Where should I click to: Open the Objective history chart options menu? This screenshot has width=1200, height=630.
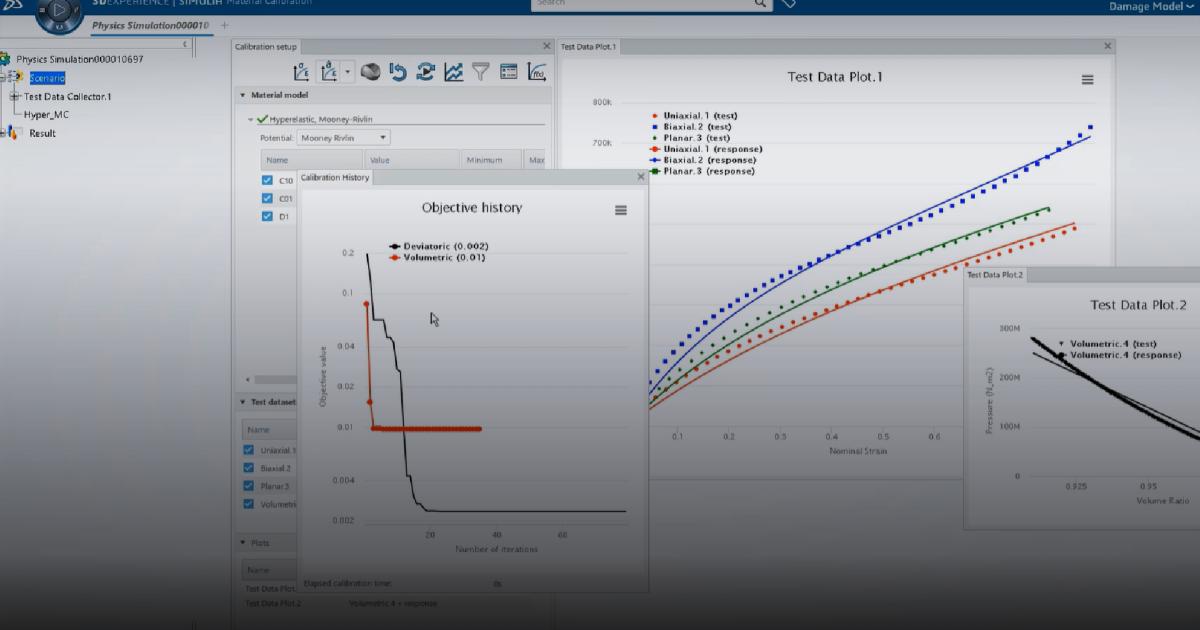click(621, 210)
